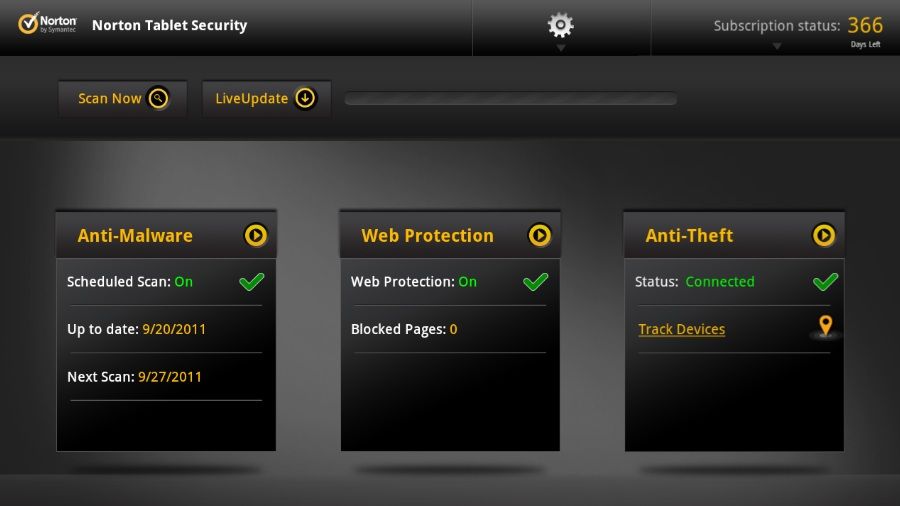Expand the dropdown arrow below settings gear
900x506 pixels.
561,48
